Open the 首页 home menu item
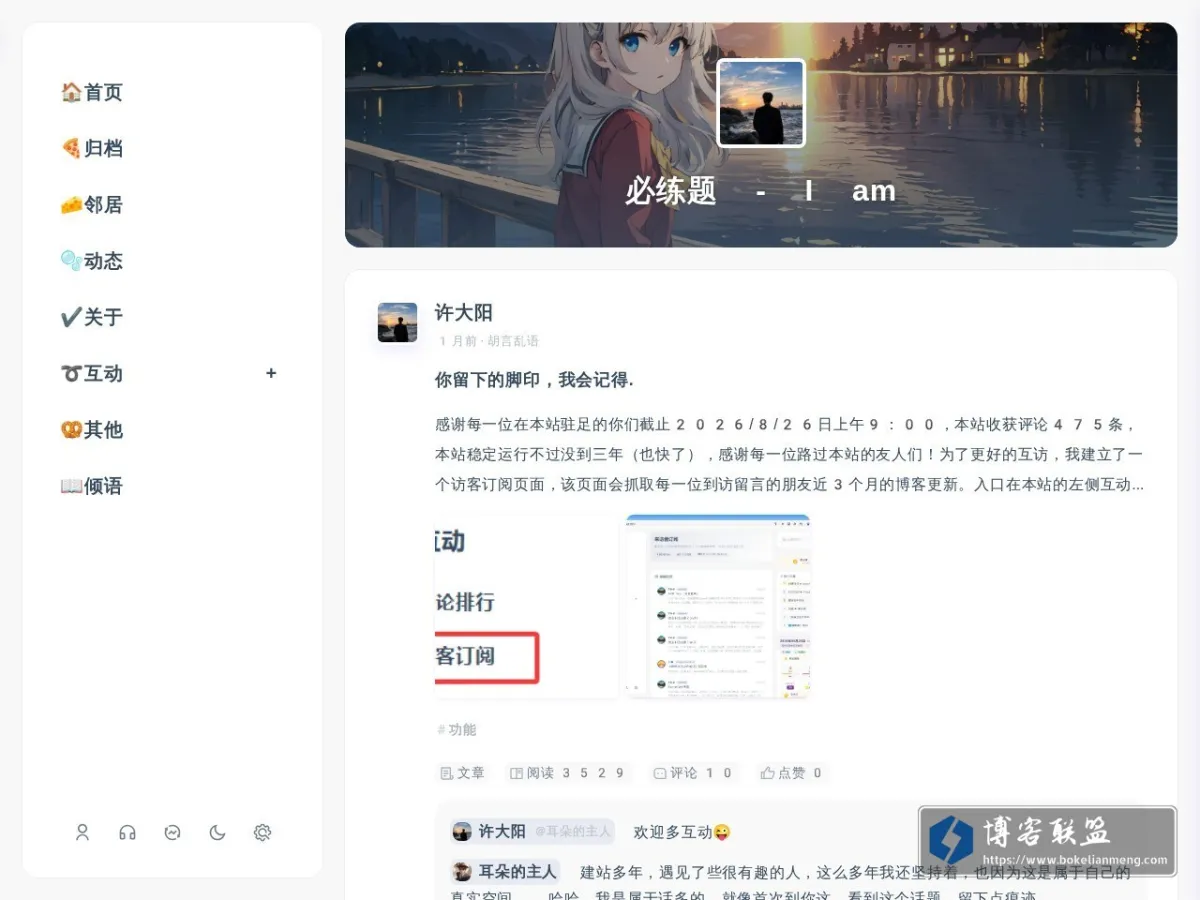This screenshot has height=900, width=1200. tap(92, 92)
